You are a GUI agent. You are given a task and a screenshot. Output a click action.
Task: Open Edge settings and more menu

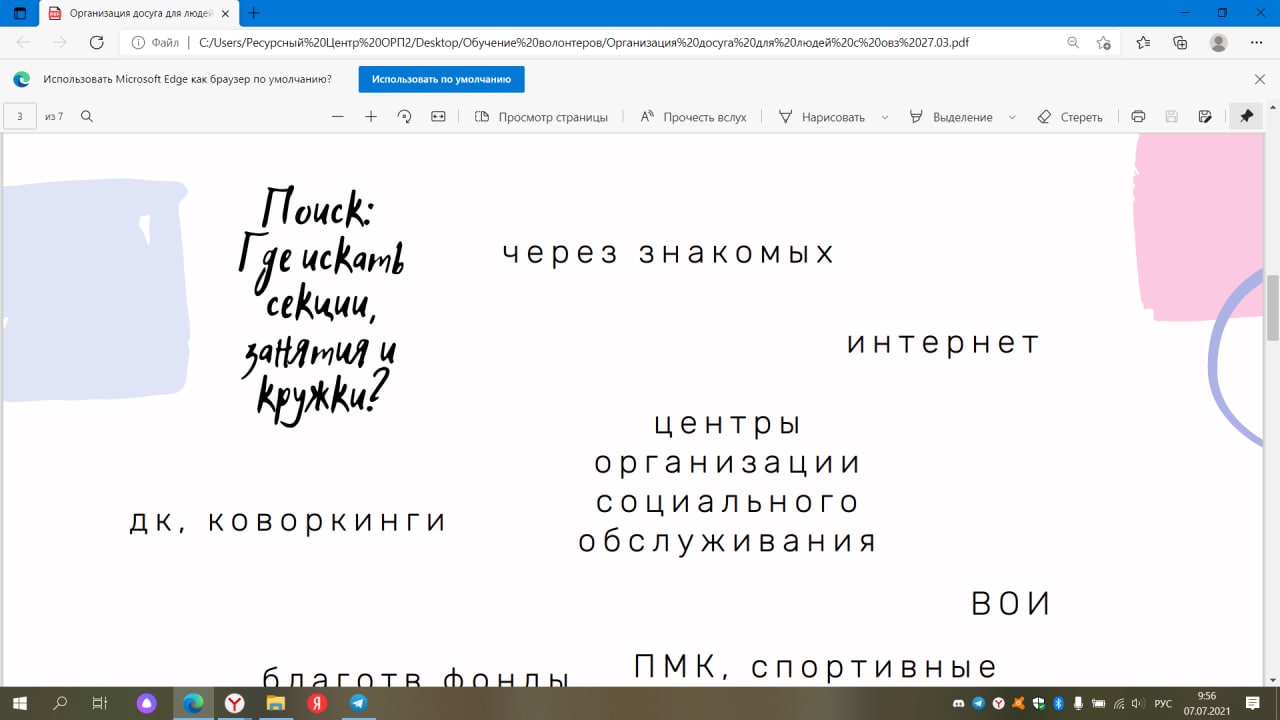pos(1256,42)
